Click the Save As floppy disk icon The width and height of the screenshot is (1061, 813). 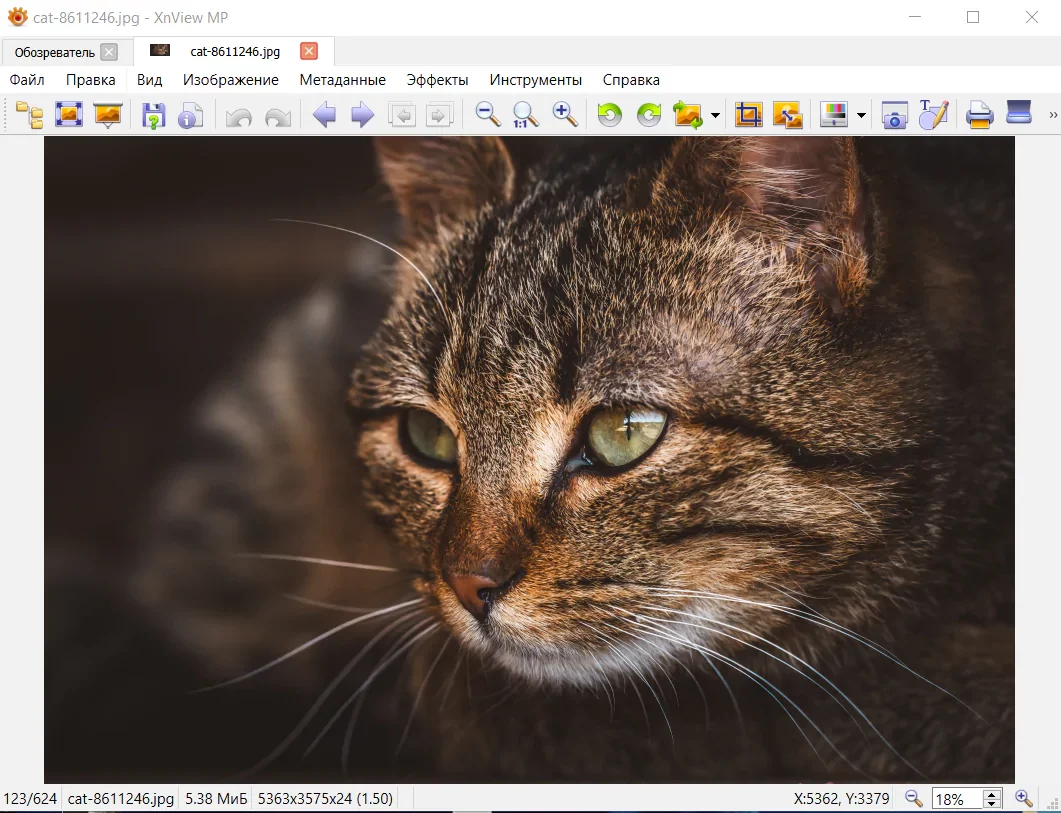pos(153,115)
